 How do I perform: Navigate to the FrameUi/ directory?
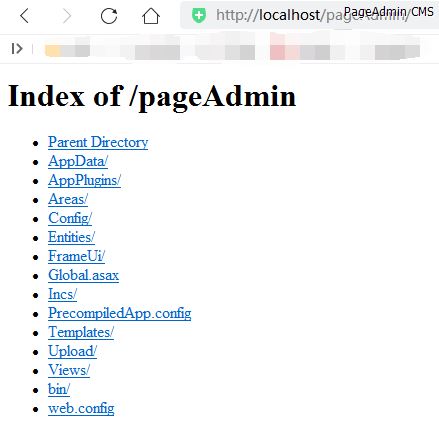click(x=76, y=256)
